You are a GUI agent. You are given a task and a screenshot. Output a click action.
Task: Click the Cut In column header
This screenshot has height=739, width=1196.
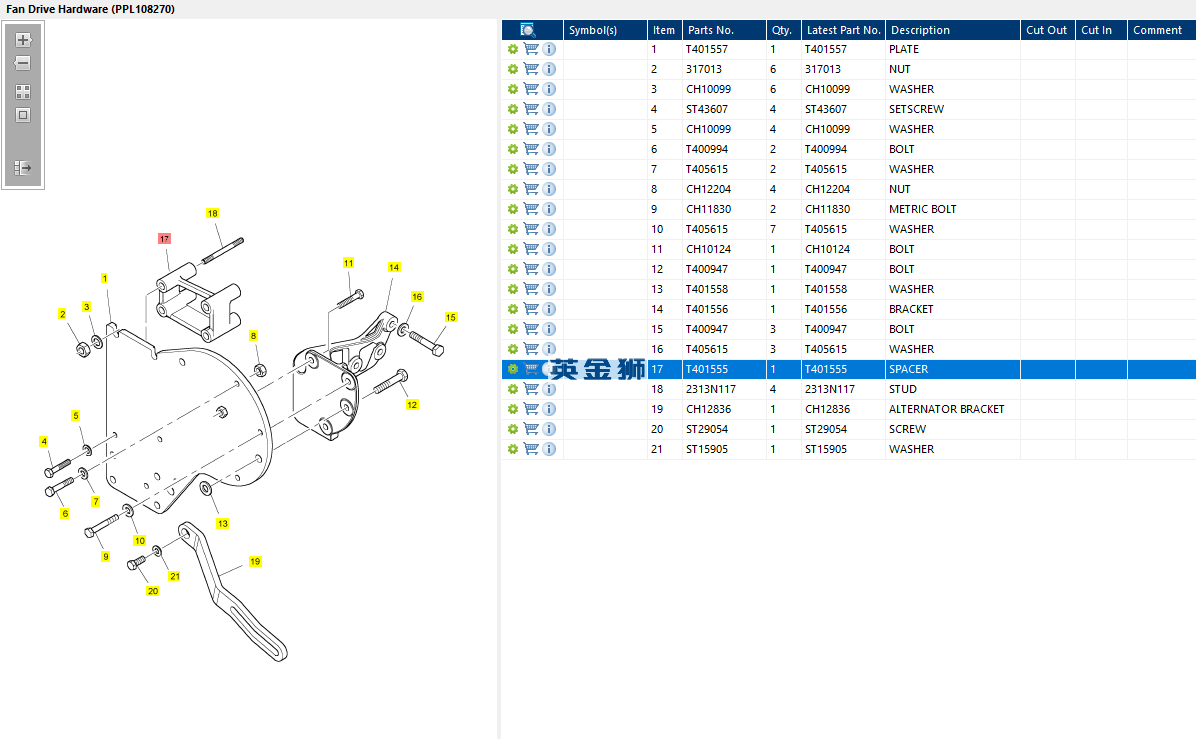point(1101,30)
